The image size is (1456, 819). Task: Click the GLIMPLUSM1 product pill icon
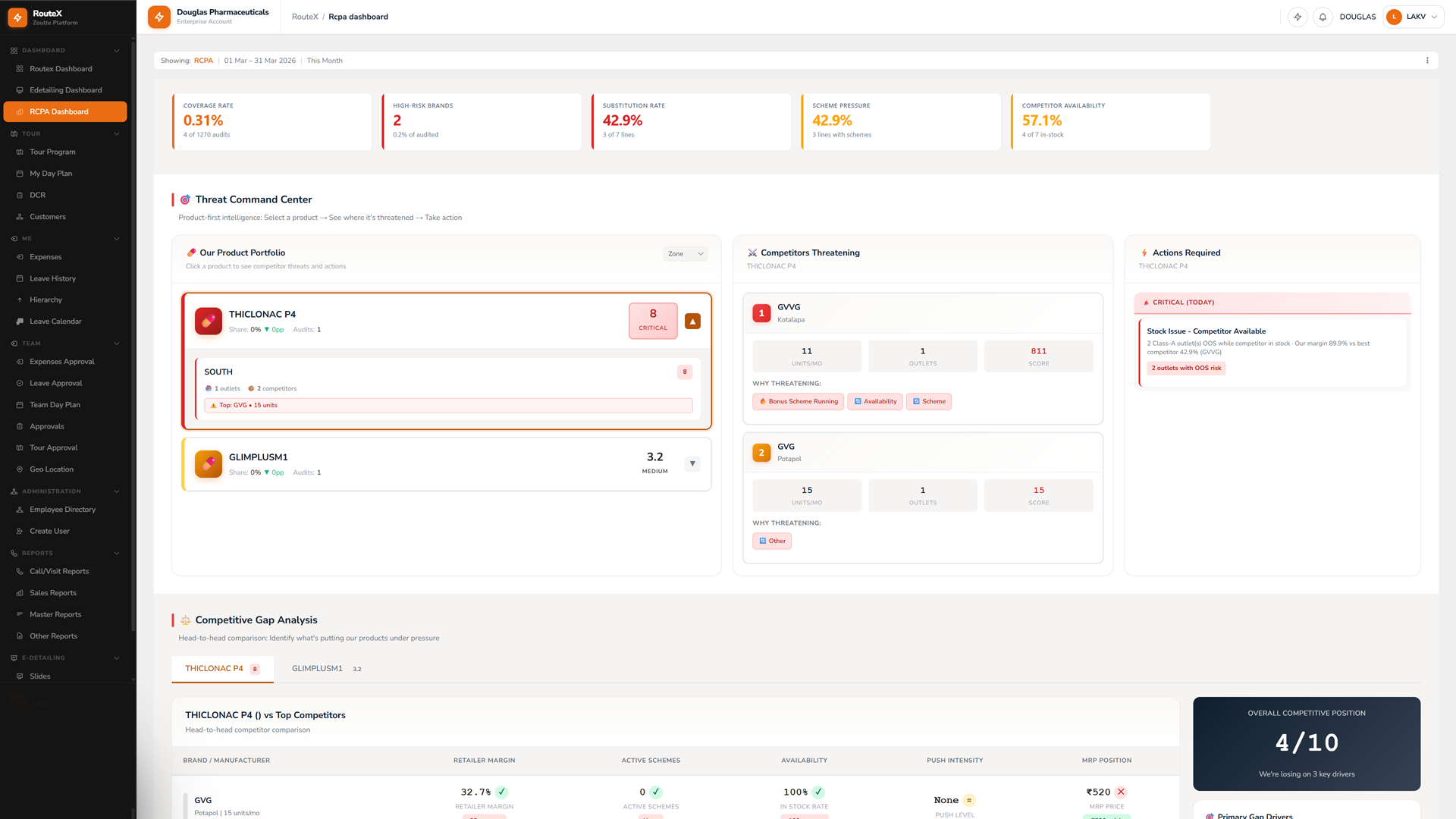pos(209,464)
